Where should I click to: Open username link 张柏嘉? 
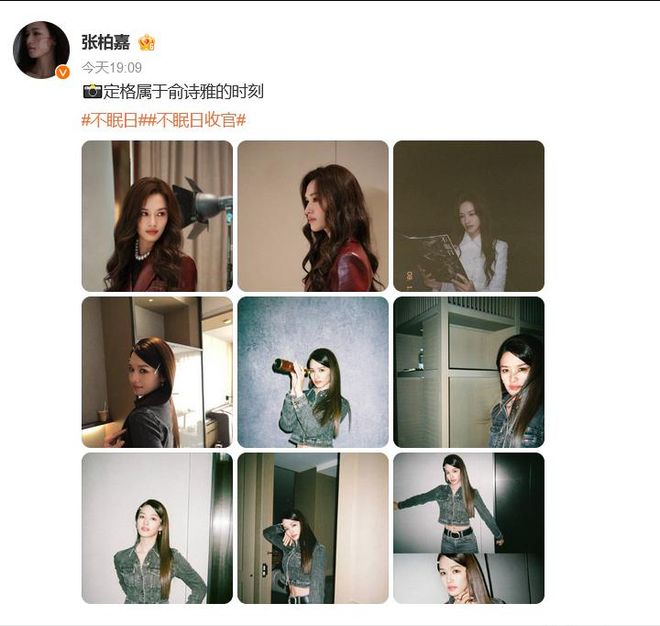click(106, 43)
